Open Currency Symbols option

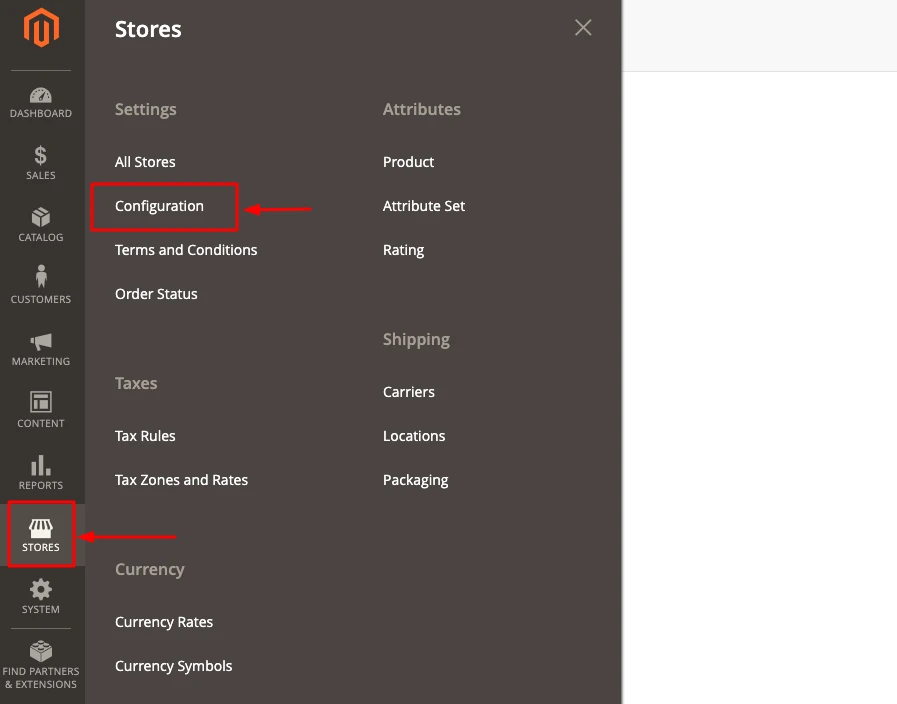[x=173, y=666]
